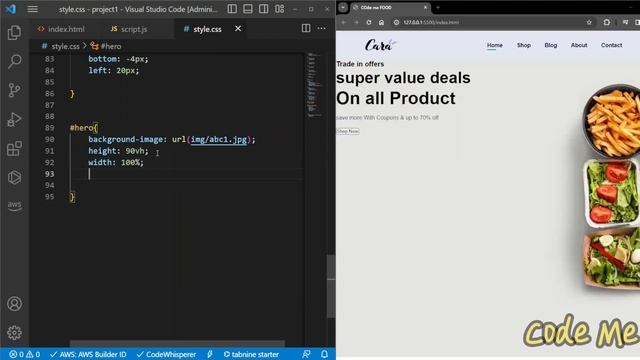Open the img/abc1.jpg link in code
The width and height of the screenshot is (640, 360).
click(219, 140)
